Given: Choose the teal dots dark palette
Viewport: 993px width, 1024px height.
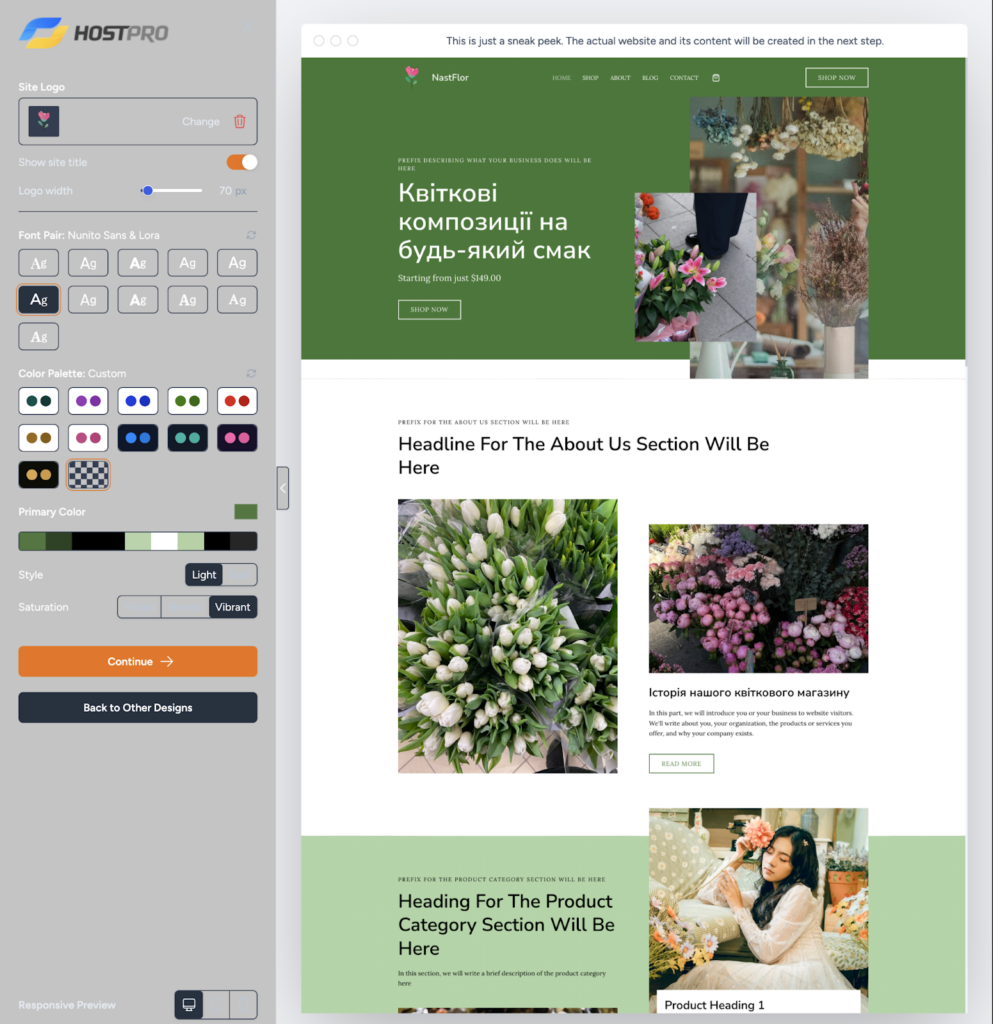Looking at the screenshot, I should tap(187, 438).
